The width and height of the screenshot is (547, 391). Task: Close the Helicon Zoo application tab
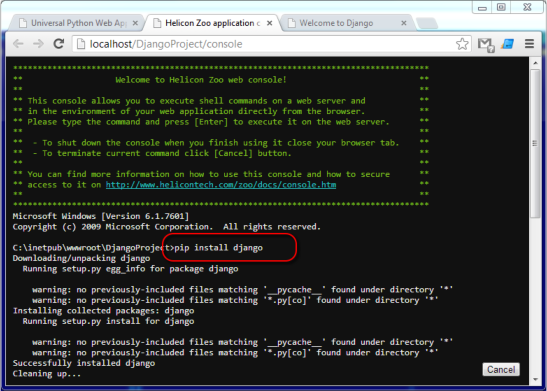point(270,23)
